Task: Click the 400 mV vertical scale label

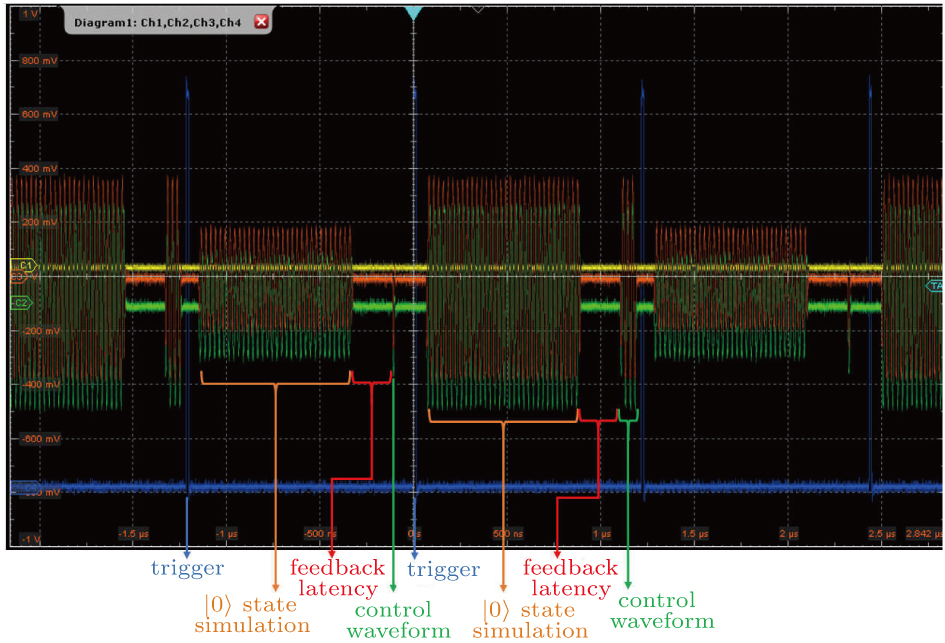Action: click(x=39, y=168)
